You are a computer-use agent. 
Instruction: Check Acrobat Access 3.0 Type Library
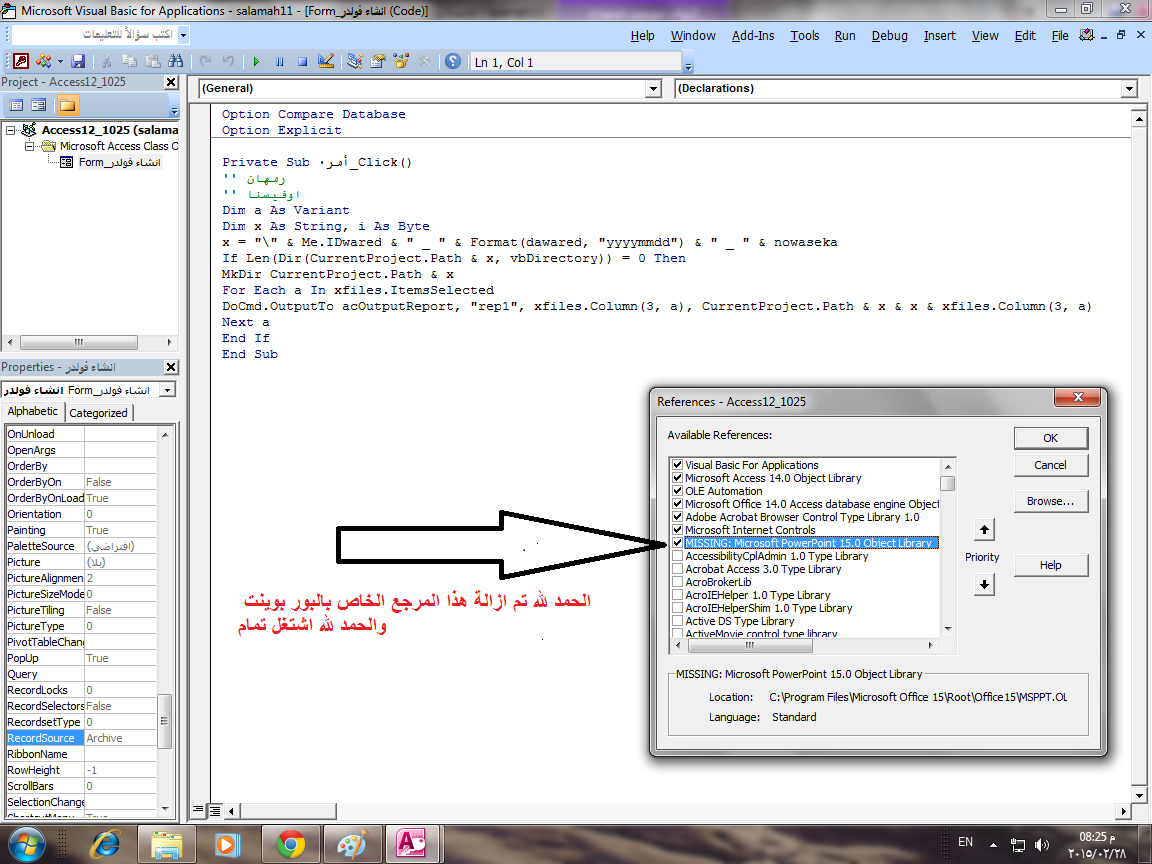pyautogui.click(x=677, y=569)
